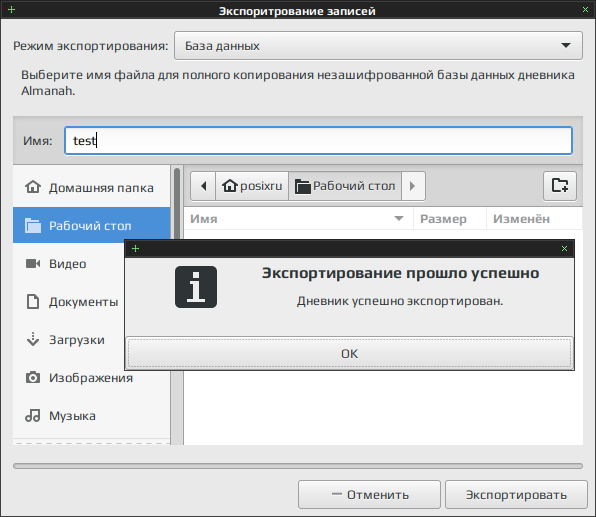This screenshot has width=596, height=517.
Task: Sort by the 'Размер' column header
Action: tap(450, 219)
